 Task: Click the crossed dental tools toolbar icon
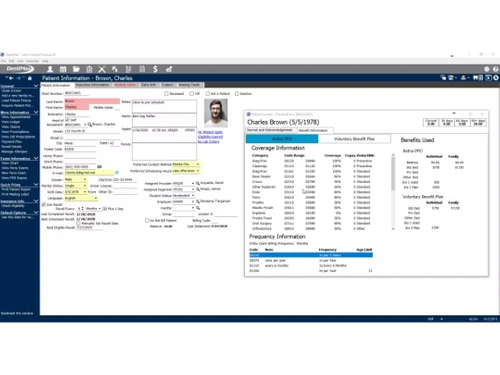[x=102, y=69]
